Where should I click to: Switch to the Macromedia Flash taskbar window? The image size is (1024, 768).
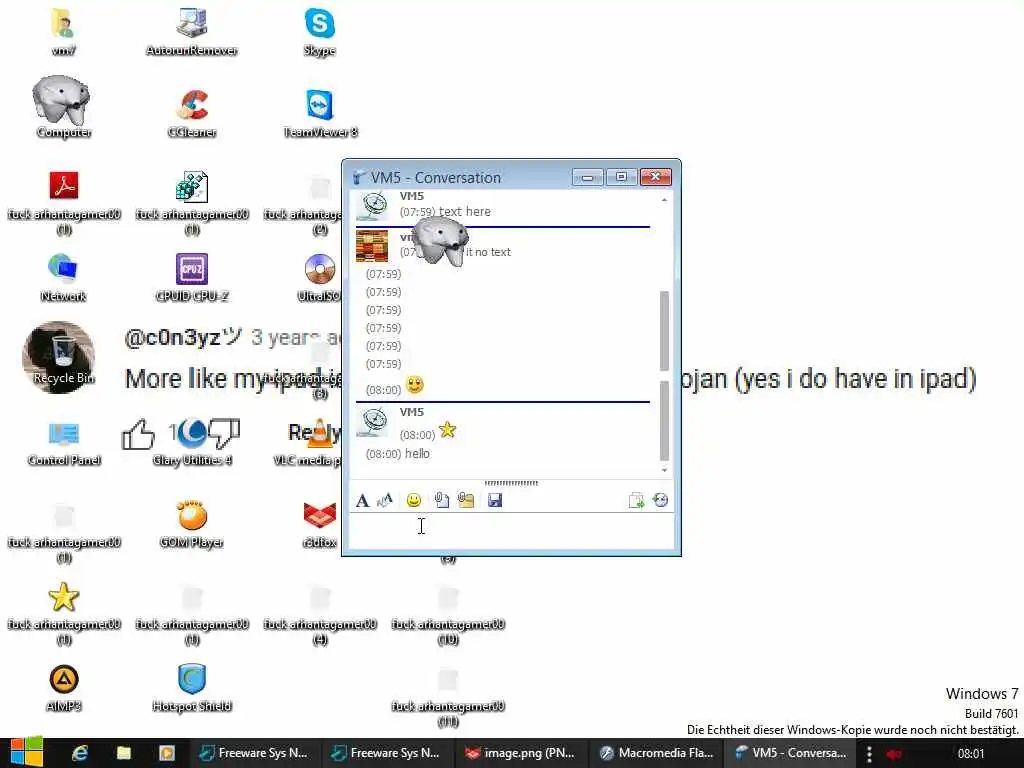(x=656, y=753)
